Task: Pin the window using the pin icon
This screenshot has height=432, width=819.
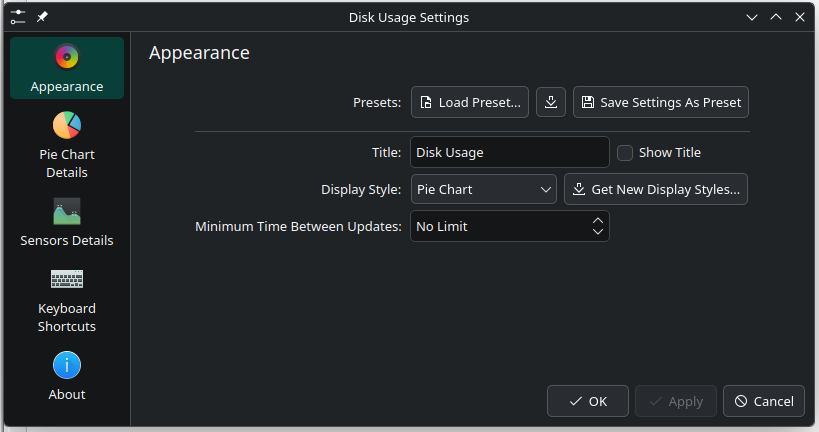Action: pos(42,17)
